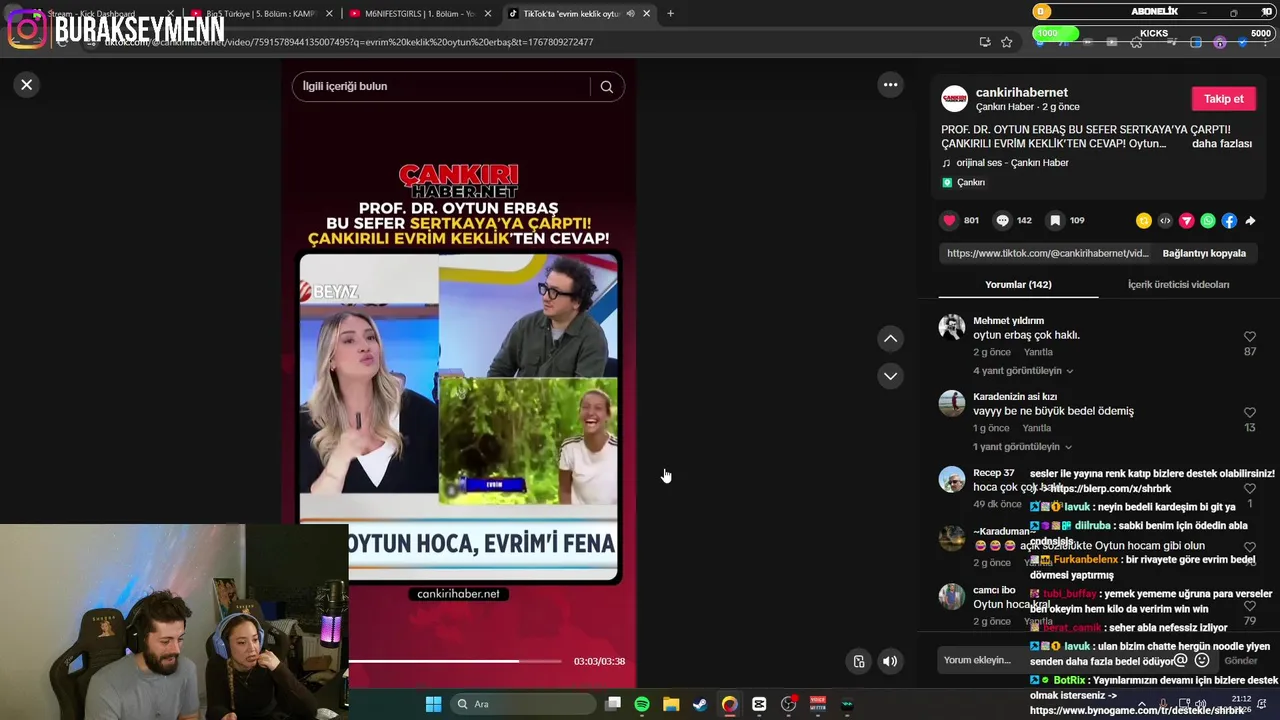Open Windows Start menu
The width and height of the screenshot is (1280, 720).
tap(433, 704)
